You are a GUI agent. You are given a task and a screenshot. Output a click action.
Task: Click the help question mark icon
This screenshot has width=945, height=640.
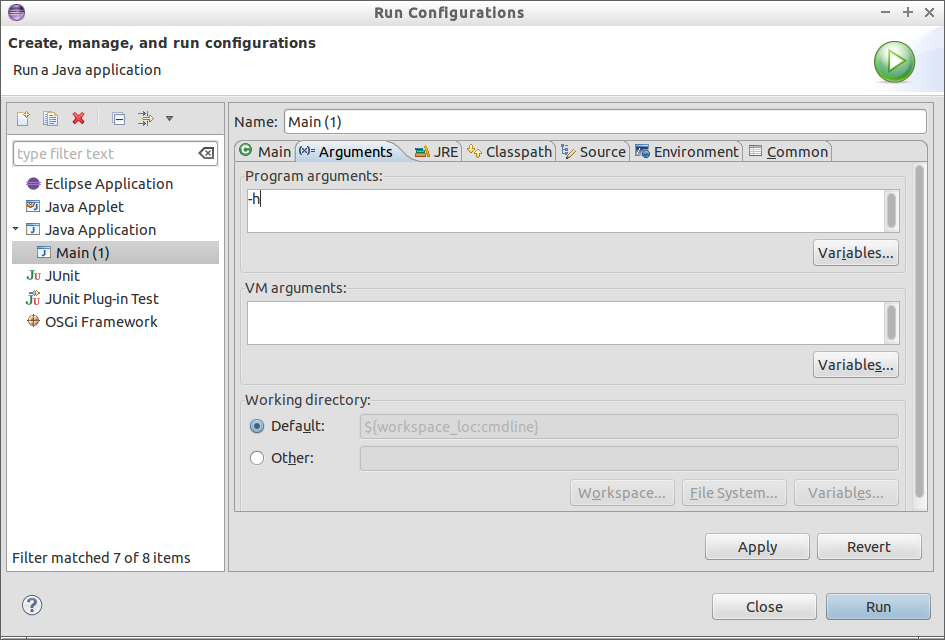point(32,605)
